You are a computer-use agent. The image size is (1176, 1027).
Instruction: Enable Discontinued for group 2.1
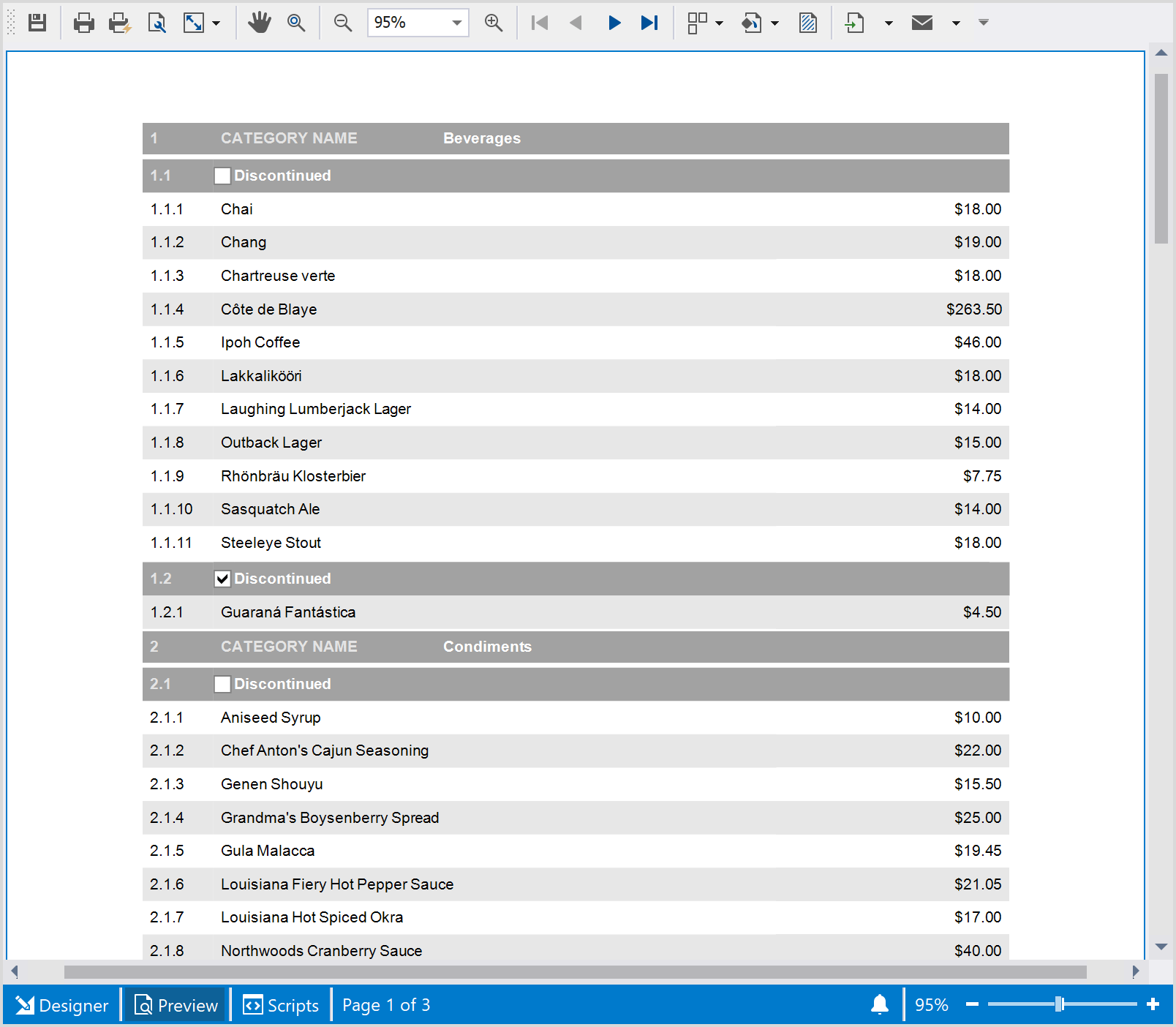(x=222, y=684)
